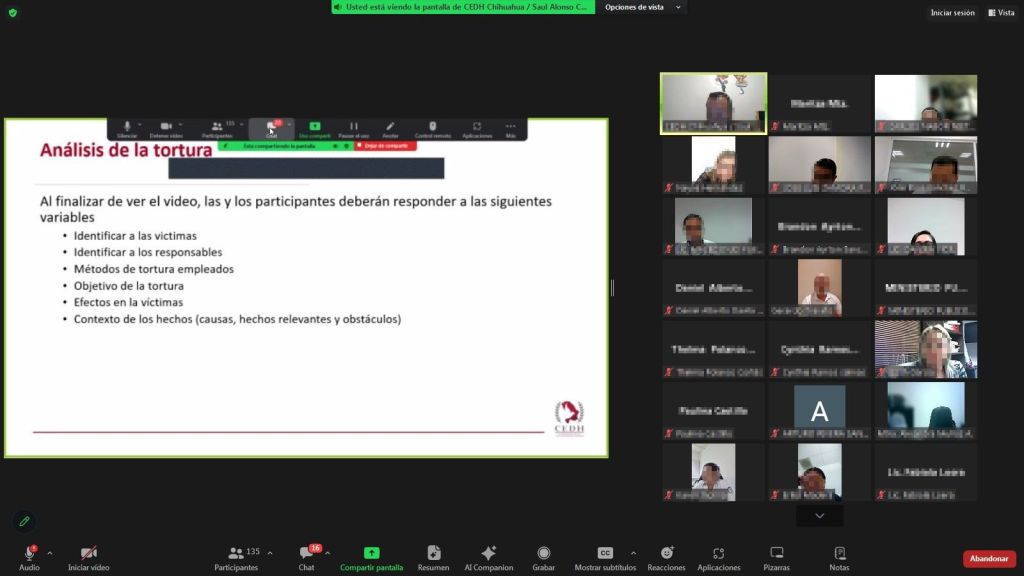Click the green Compartir pantalla icon
The image size is (1024, 576).
pos(371,557)
